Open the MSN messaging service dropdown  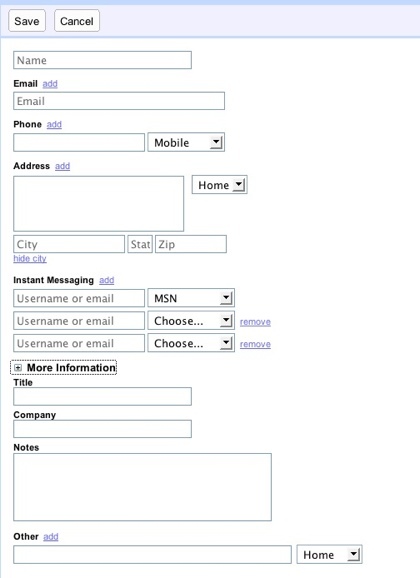click(x=191, y=298)
